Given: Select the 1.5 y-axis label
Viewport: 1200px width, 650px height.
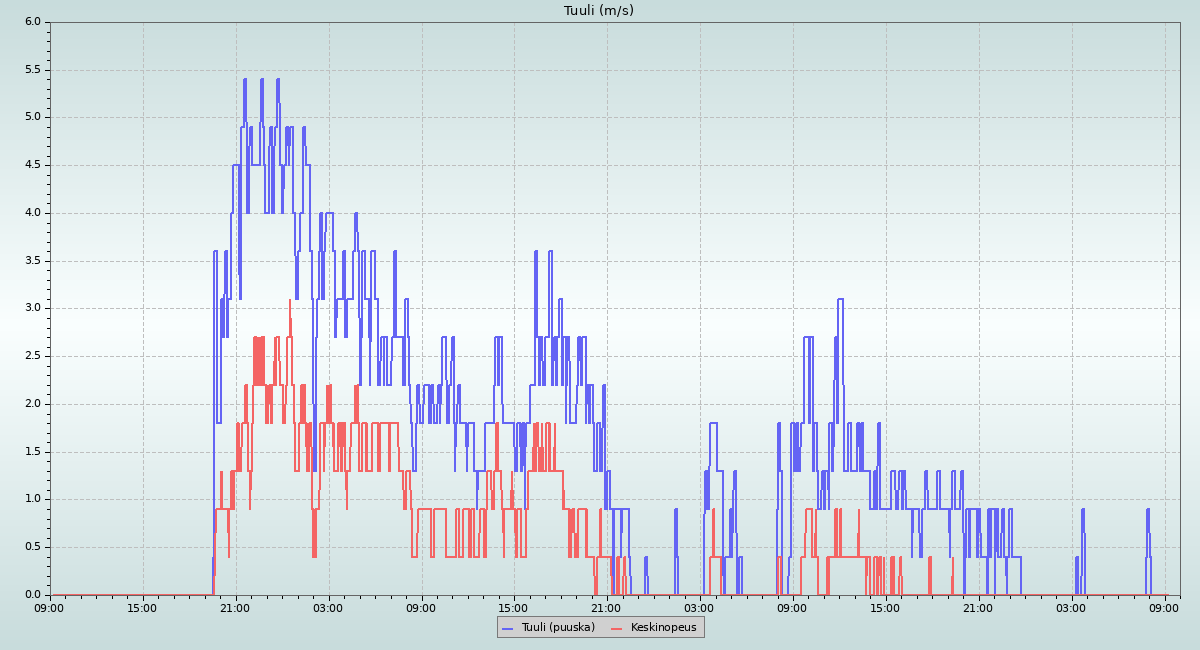Looking at the screenshot, I should tap(32, 452).
